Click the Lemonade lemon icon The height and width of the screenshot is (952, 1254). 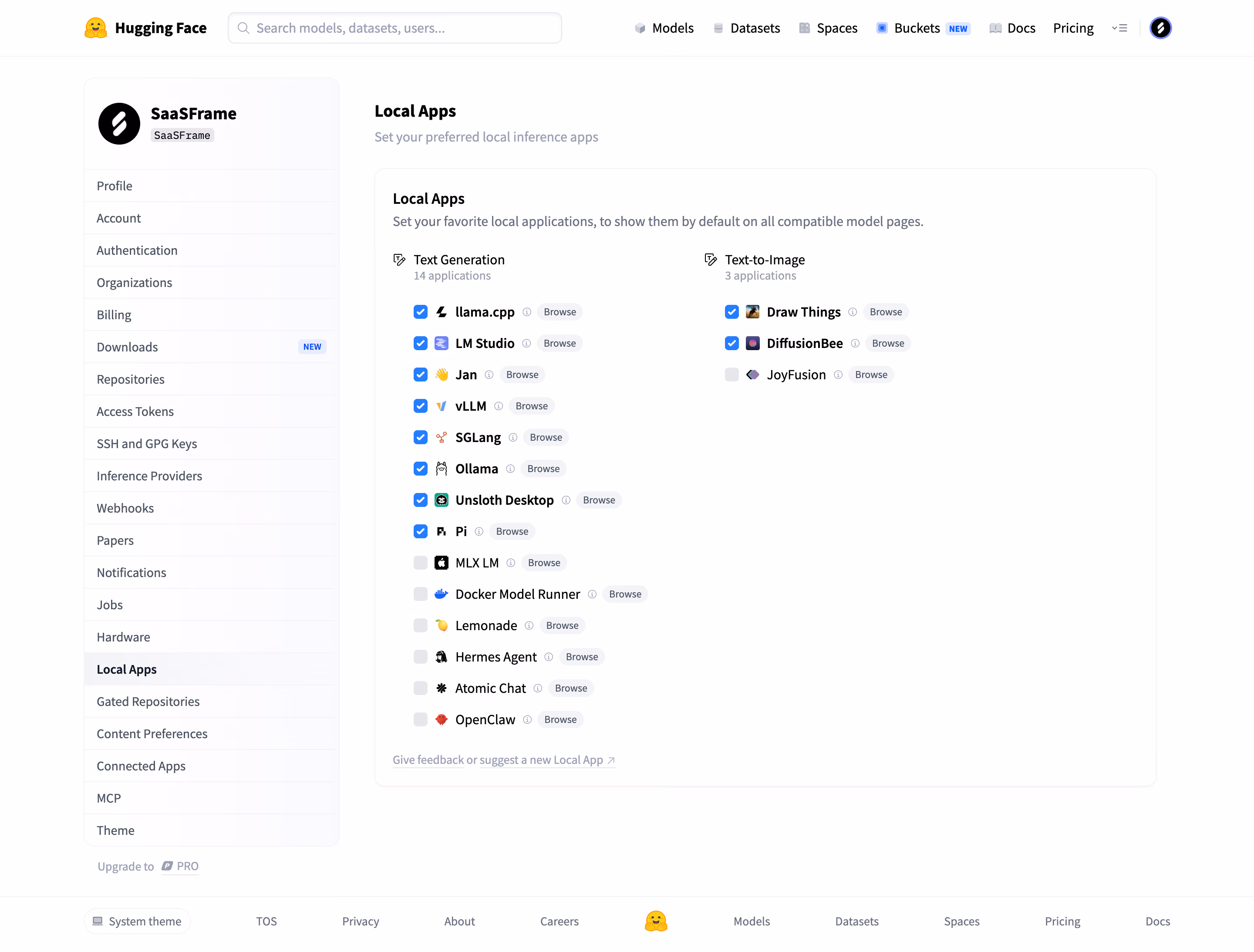[441, 625]
